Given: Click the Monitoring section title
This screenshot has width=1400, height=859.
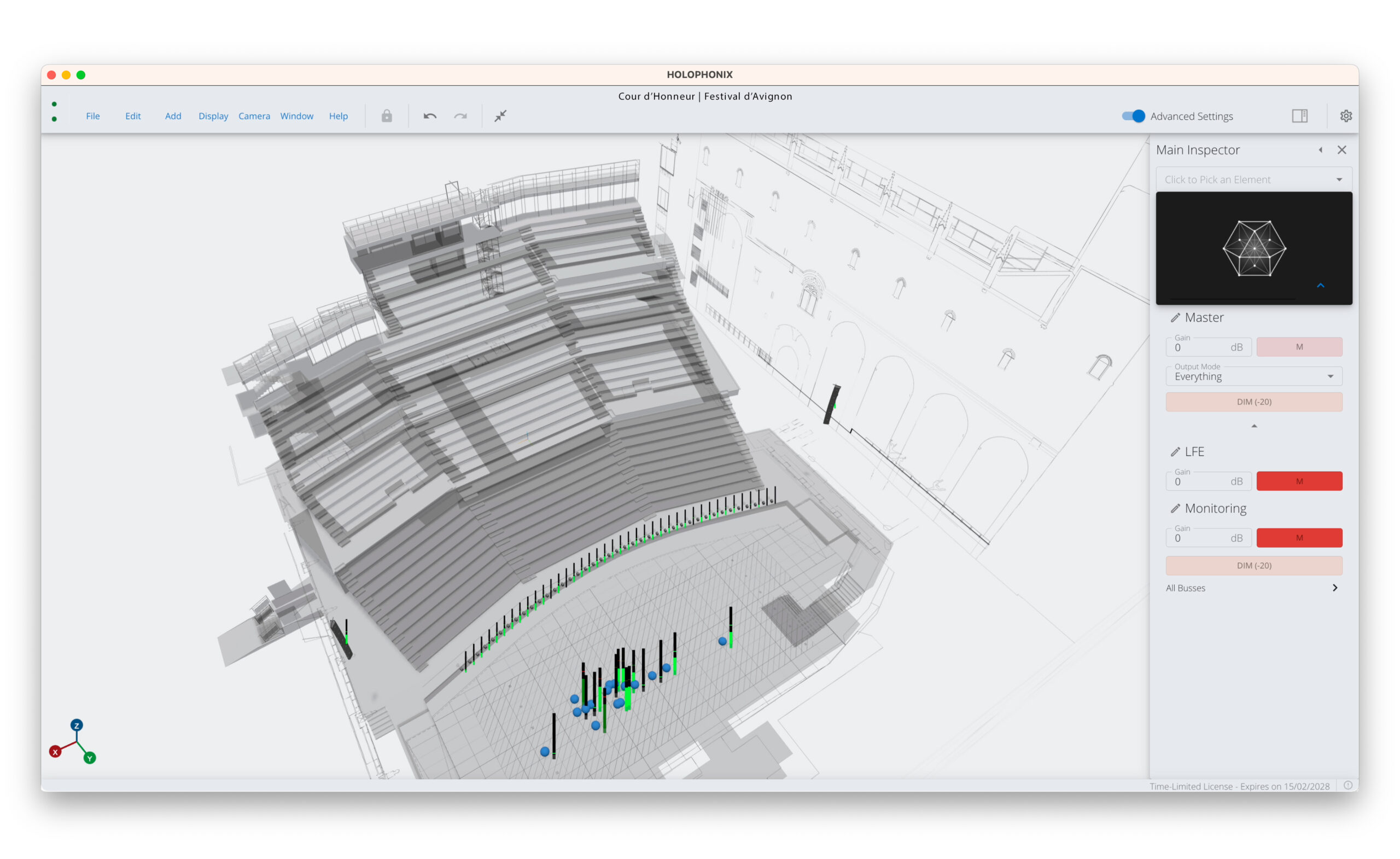Looking at the screenshot, I should click(1215, 508).
